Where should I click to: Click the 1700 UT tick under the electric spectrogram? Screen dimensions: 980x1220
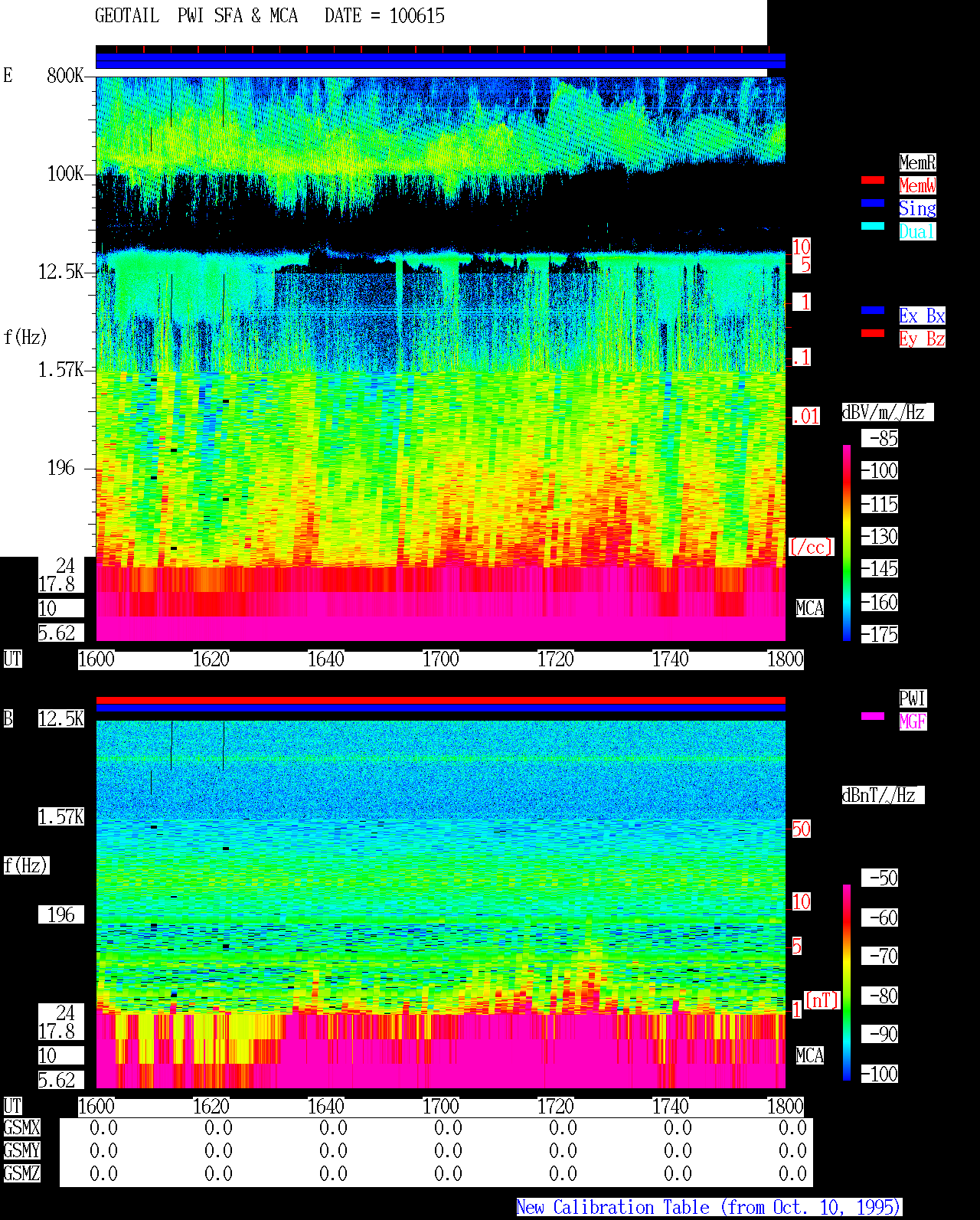441,659
